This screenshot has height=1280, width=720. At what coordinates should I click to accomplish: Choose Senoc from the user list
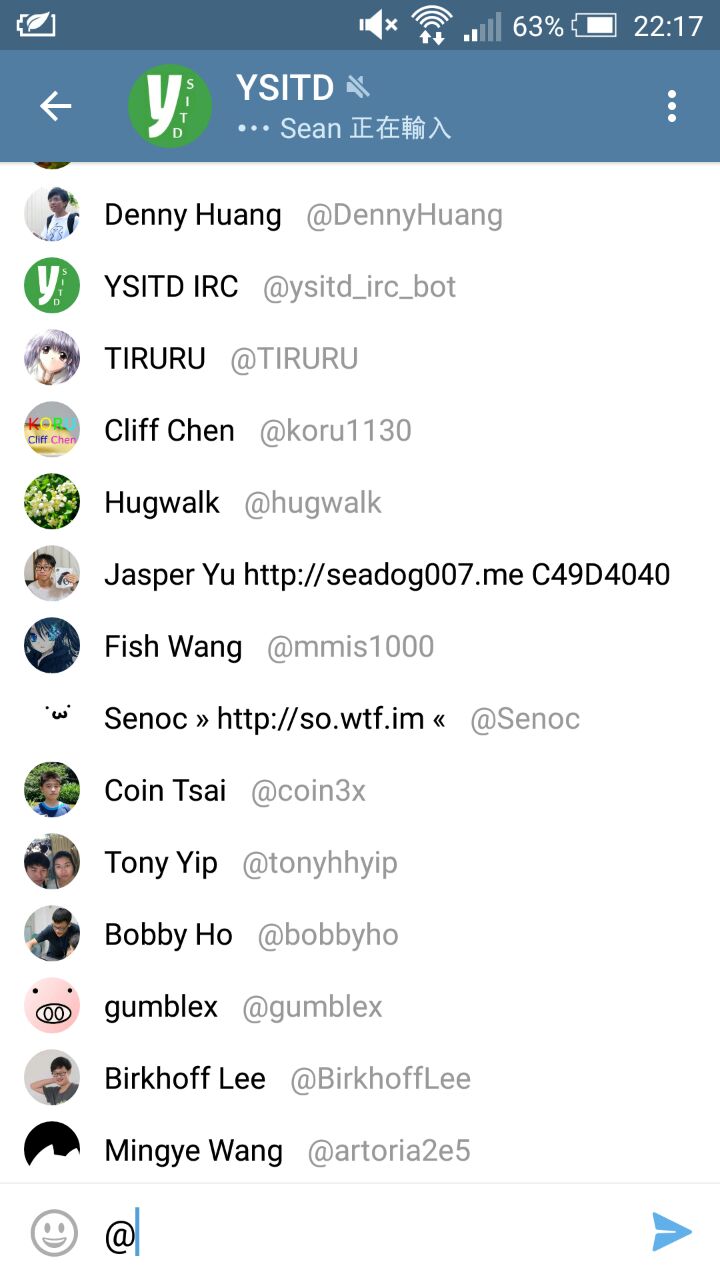click(360, 718)
